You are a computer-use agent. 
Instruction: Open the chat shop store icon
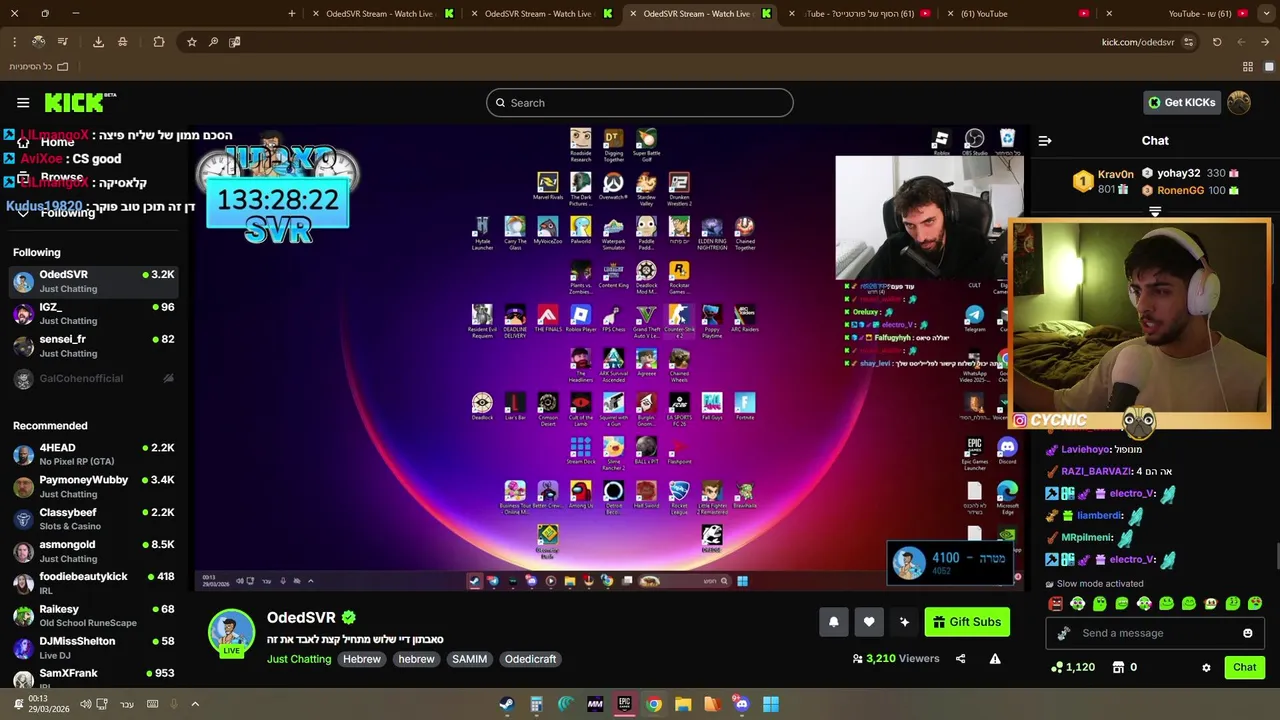tap(1118, 667)
